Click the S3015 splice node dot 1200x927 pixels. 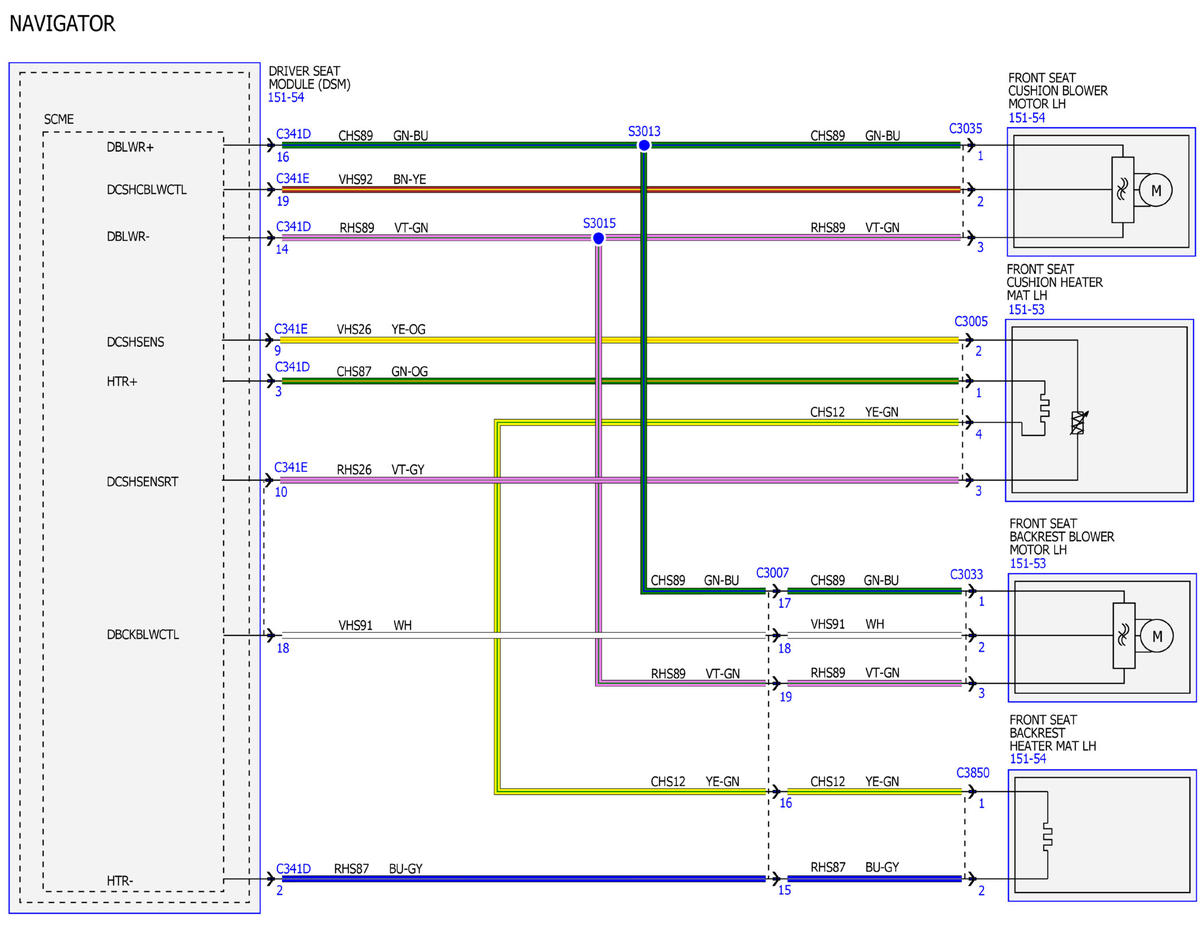point(598,239)
